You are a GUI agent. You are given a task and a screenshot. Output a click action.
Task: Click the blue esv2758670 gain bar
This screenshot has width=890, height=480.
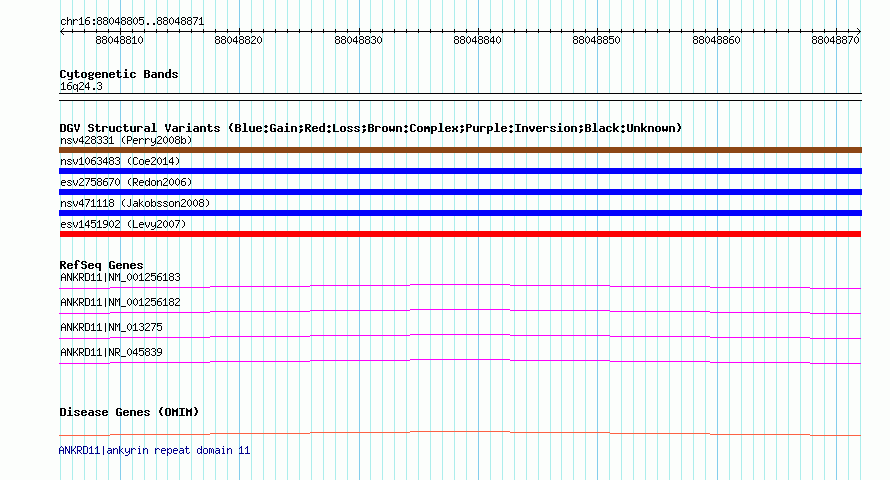[x=460, y=192]
